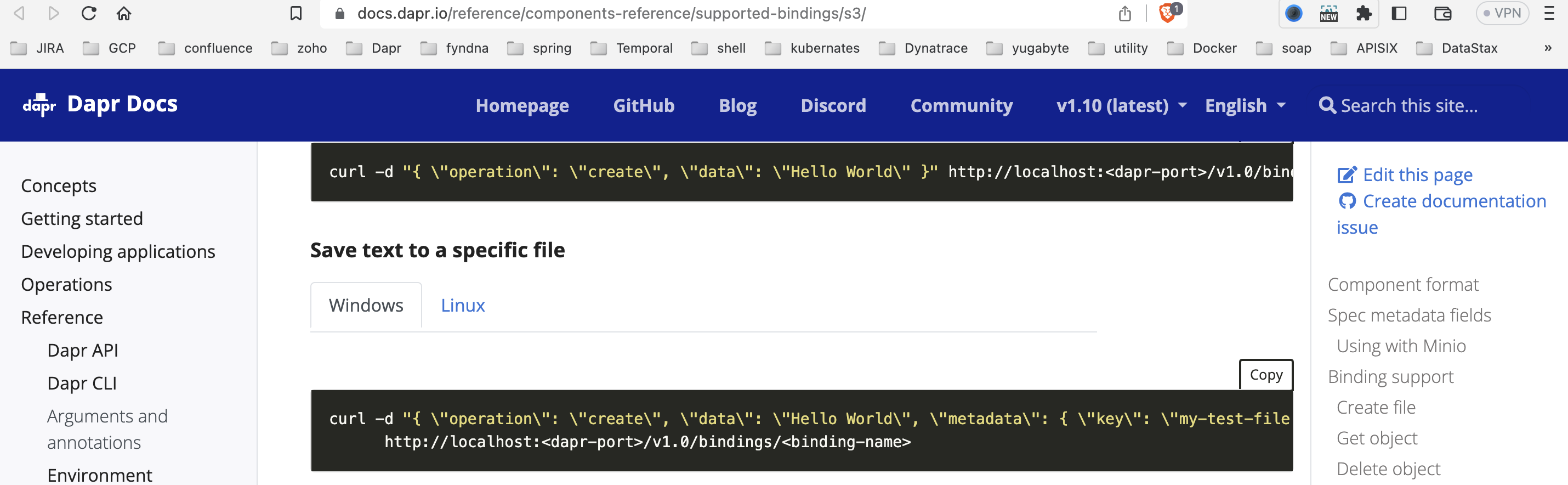Click the Dapr Docs logo
The image size is (1568, 485).
pyautogui.click(x=100, y=104)
